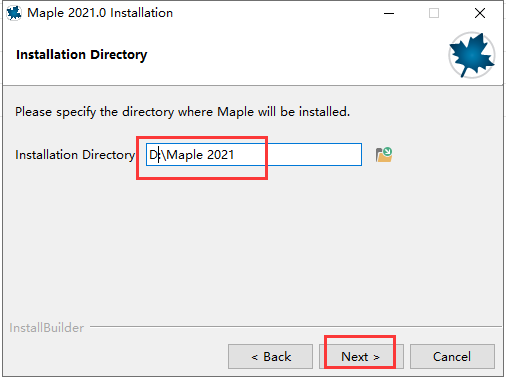Click after 2021 in the directory path
This screenshot has height=379, width=506.
tap(235, 155)
